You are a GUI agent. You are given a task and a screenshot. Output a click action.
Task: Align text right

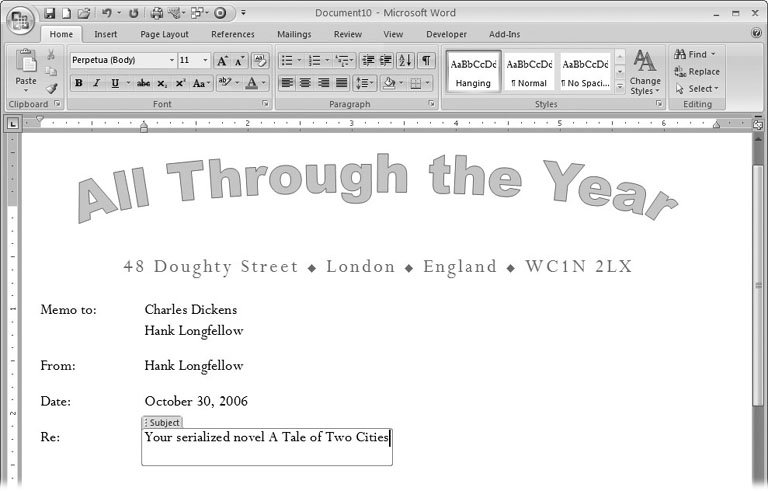(x=323, y=83)
